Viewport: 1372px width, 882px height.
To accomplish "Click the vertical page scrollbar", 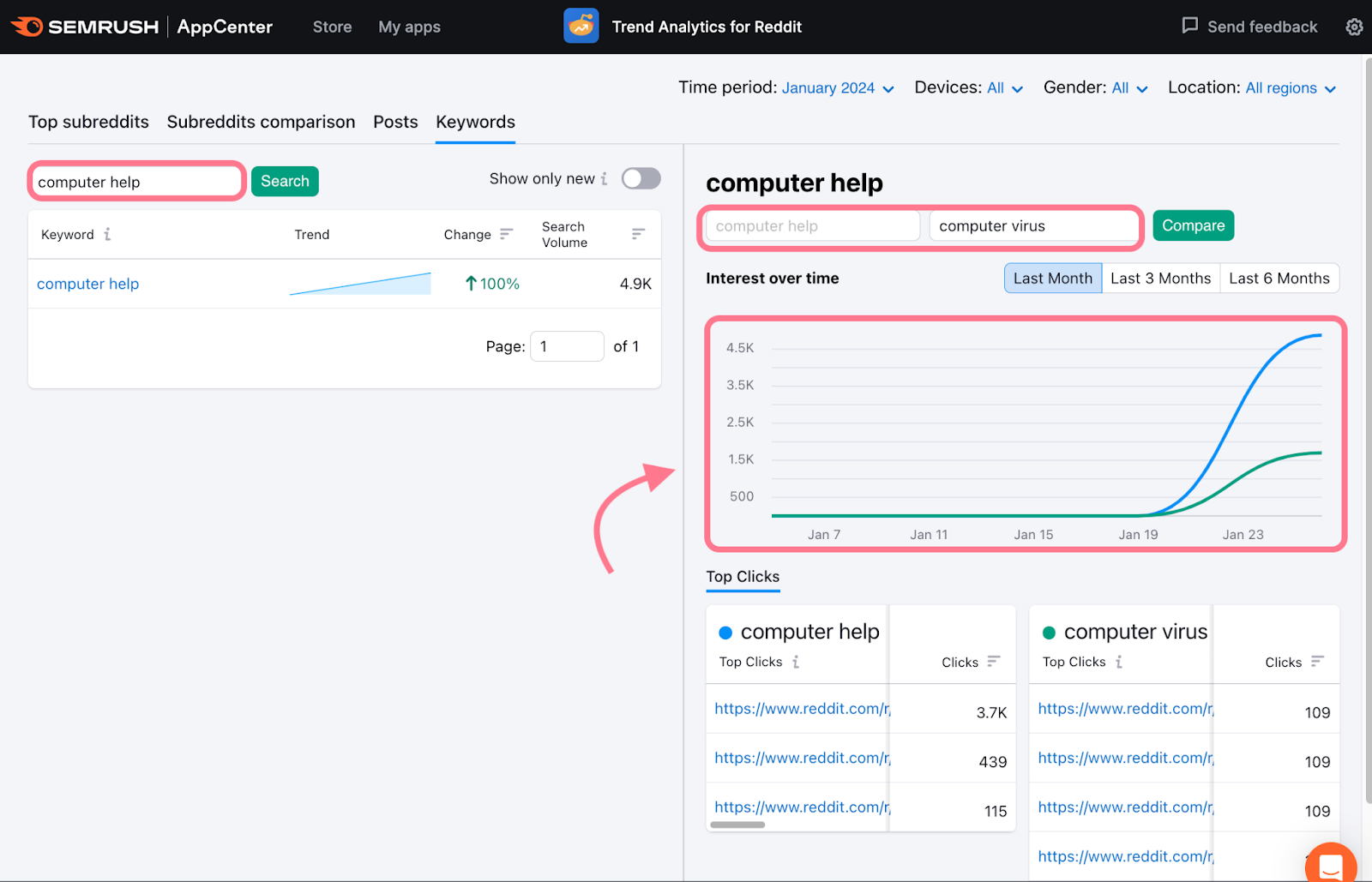I will click(1367, 429).
